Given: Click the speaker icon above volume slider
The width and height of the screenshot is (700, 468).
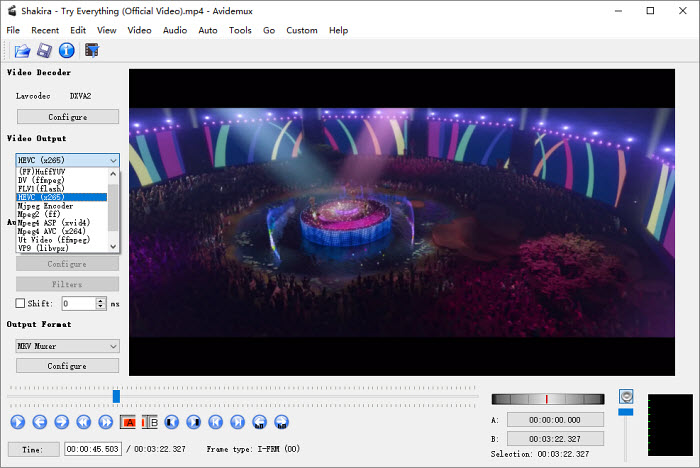Looking at the screenshot, I should click(x=626, y=397).
